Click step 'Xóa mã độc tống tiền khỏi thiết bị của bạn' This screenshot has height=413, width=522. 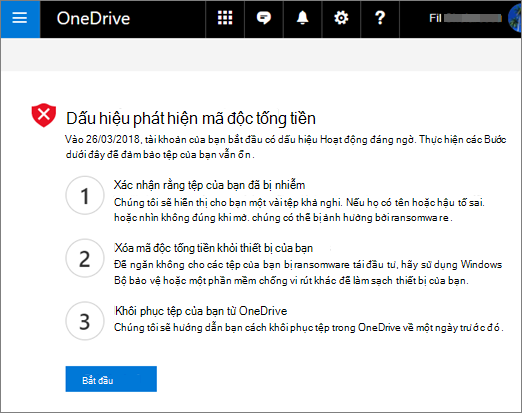(213, 248)
